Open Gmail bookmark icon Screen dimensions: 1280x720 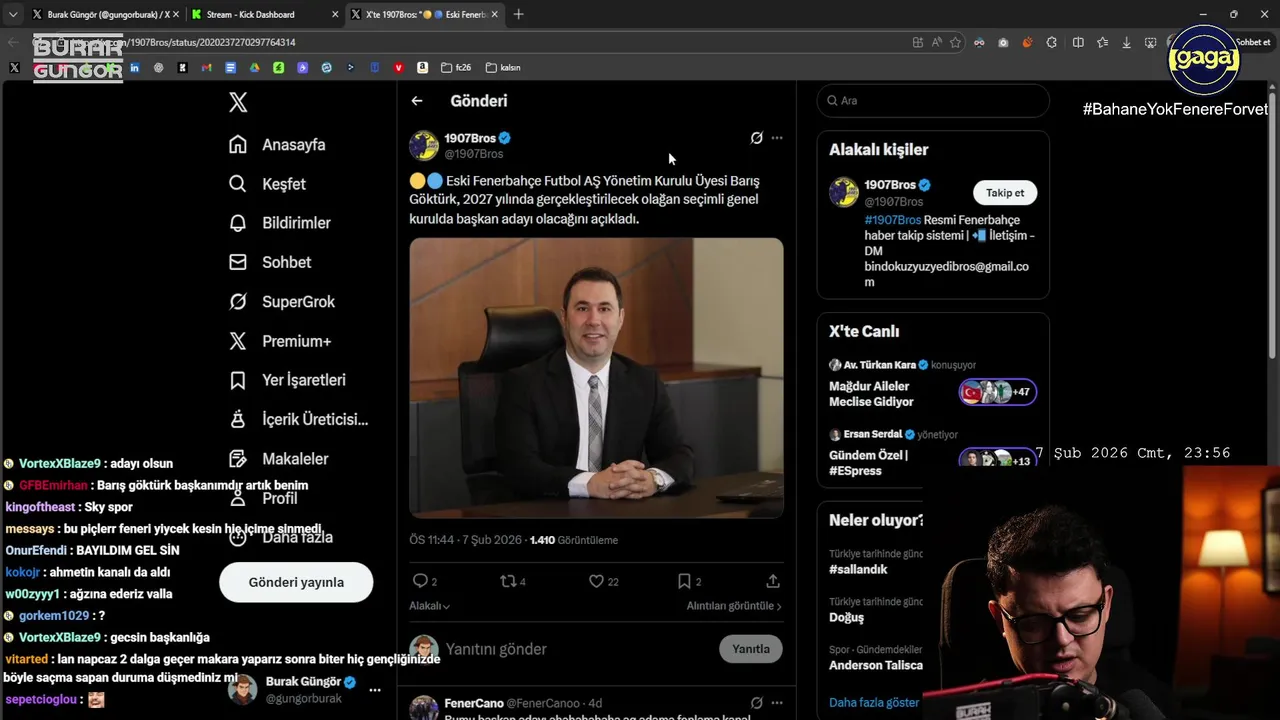pos(206,68)
